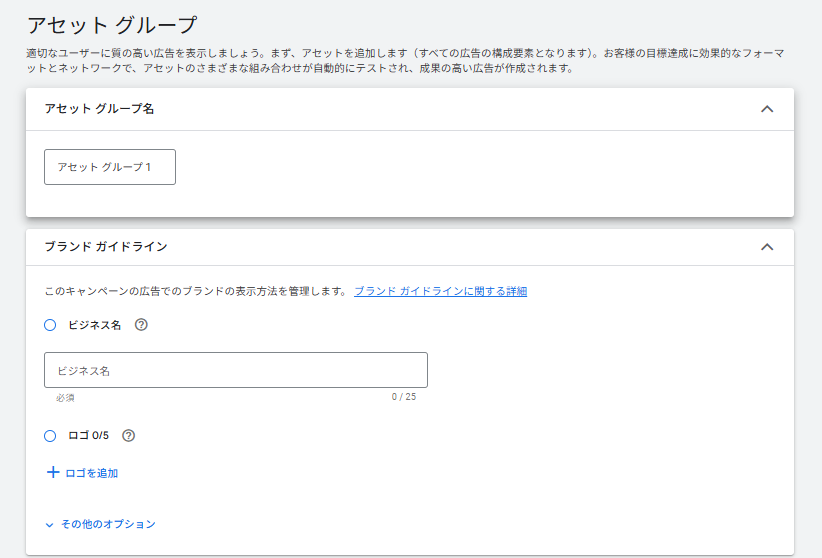822x558 pixels.
Task: Click the アセット グループ 1 name field
Action: pyautogui.click(x=110, y=167)
